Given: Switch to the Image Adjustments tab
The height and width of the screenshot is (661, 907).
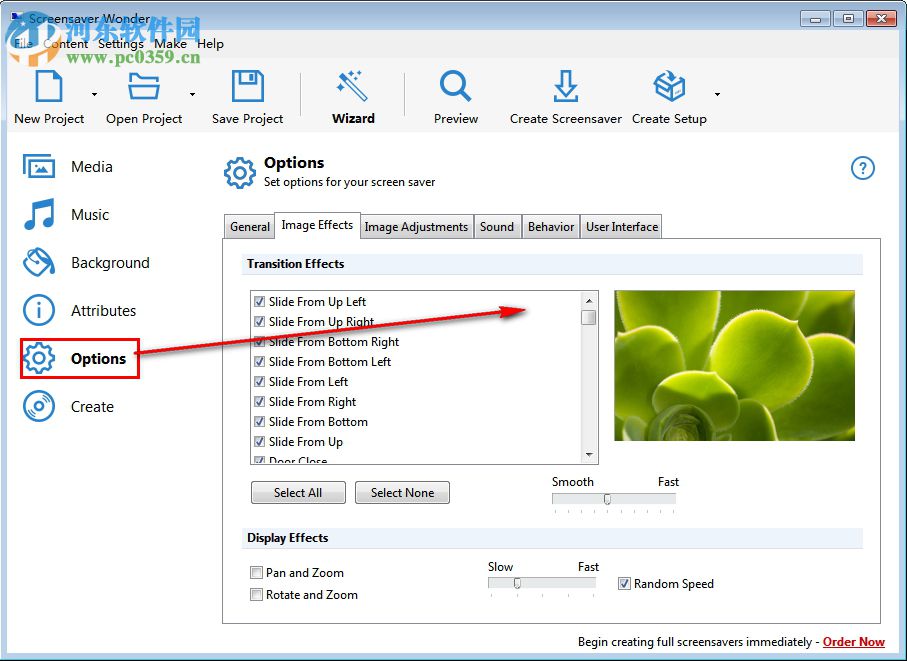Looking at the screenshot, I should [x=416, y=227].
